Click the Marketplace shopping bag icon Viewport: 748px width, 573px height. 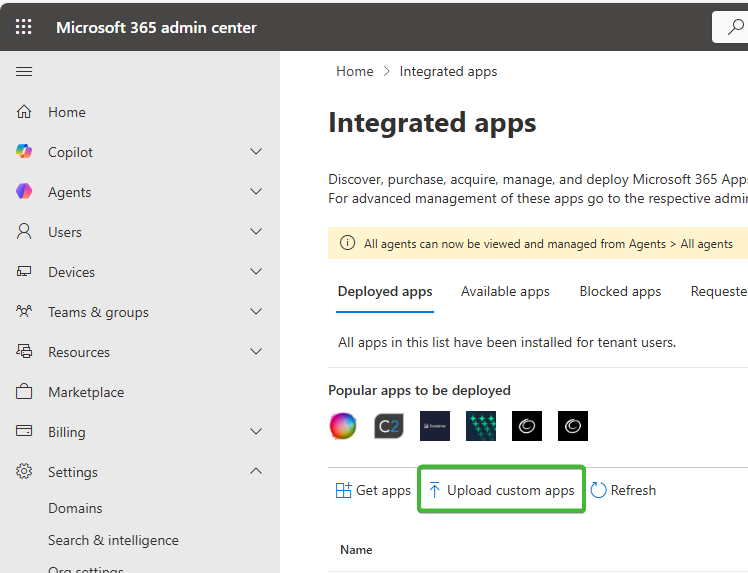coord(25,392)
